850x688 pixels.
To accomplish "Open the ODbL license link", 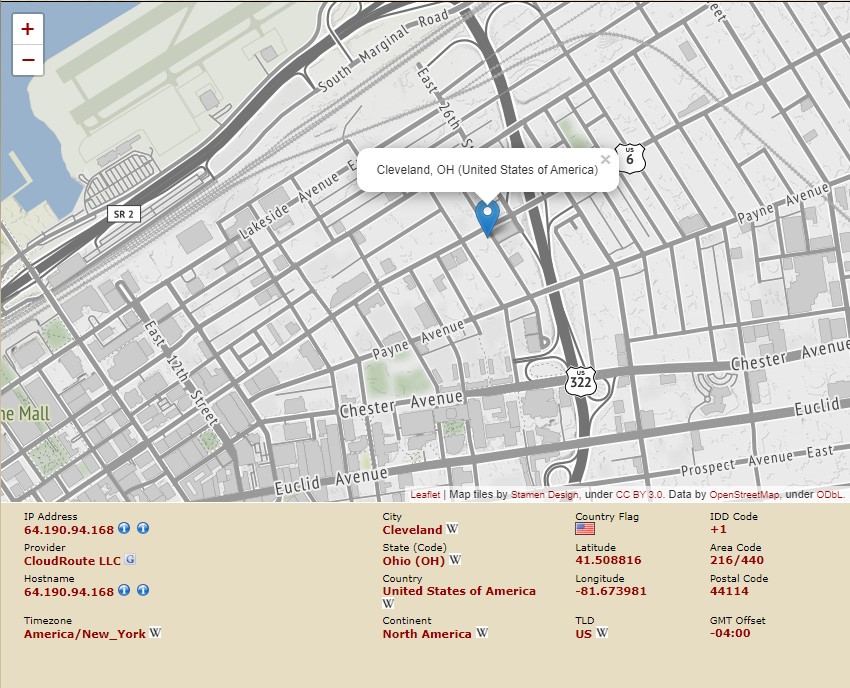I will (829, 495).
